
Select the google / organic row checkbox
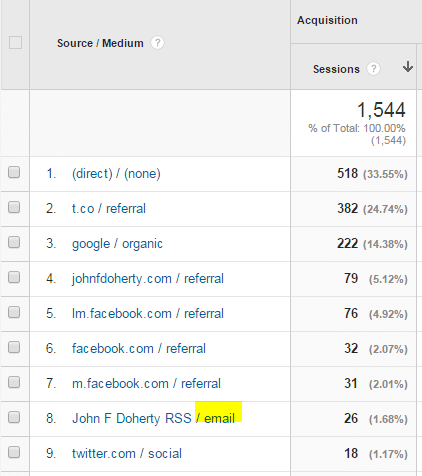coord(14,243)
